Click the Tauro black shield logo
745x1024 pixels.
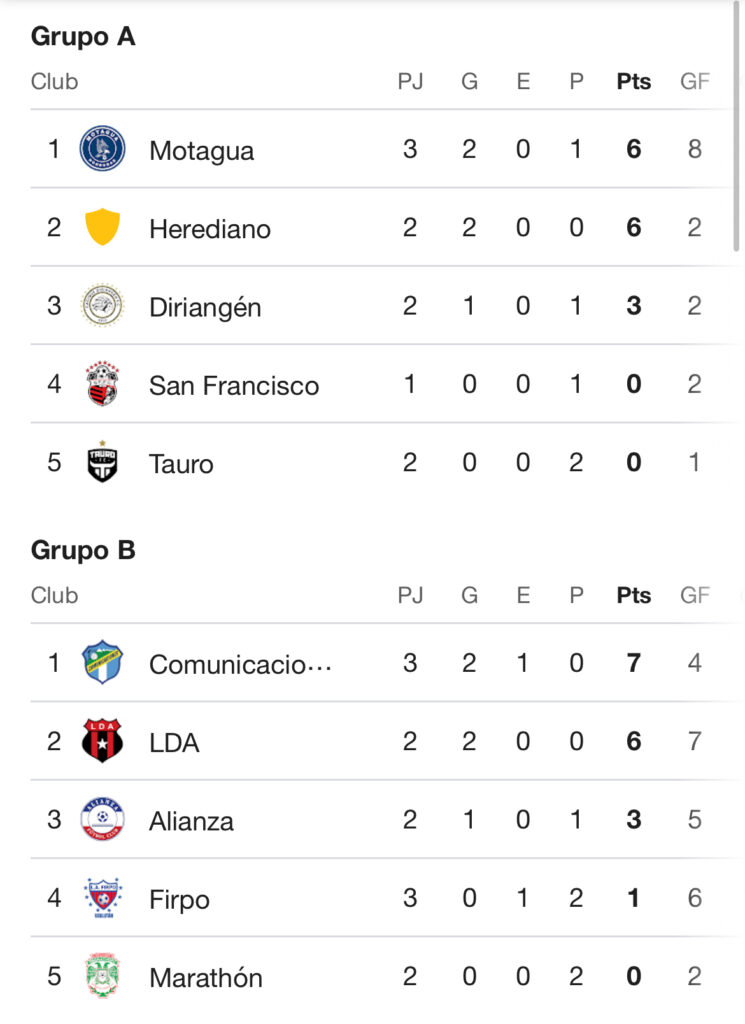tap(102, 462)
